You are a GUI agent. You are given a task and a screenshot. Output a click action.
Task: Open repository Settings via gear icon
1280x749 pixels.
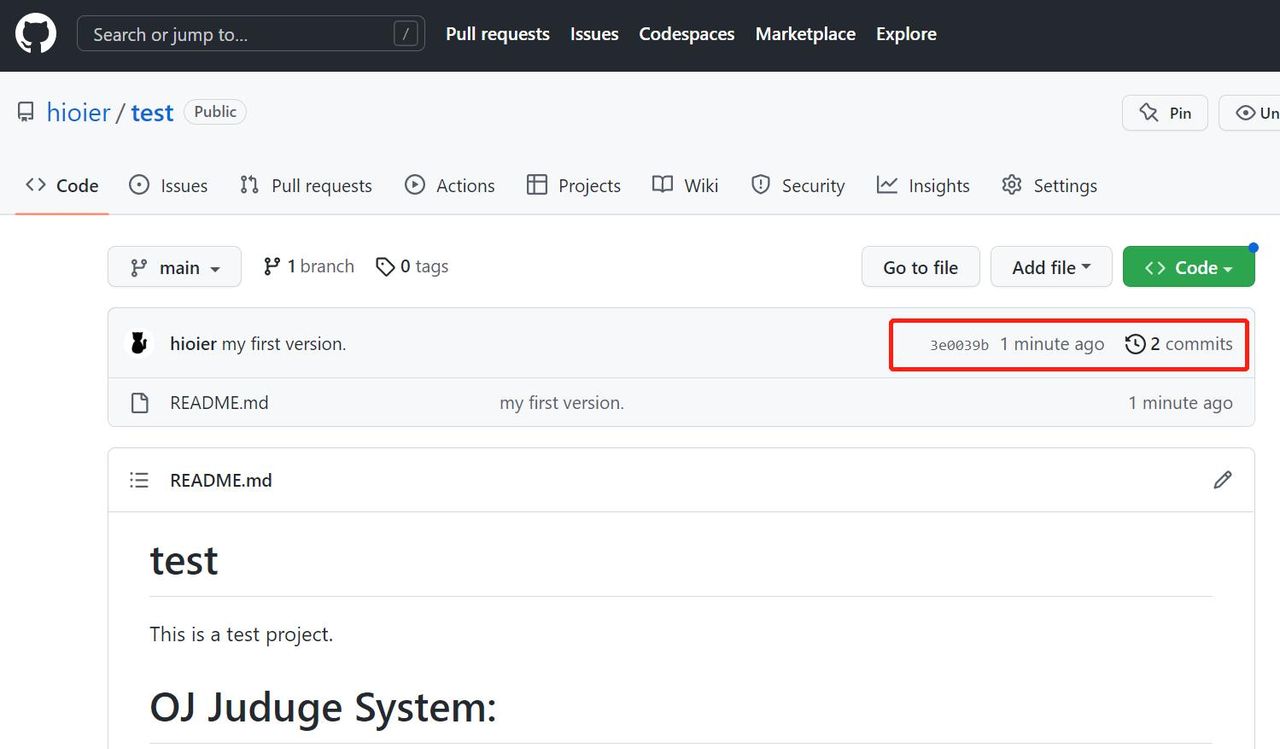[1010, 185]
